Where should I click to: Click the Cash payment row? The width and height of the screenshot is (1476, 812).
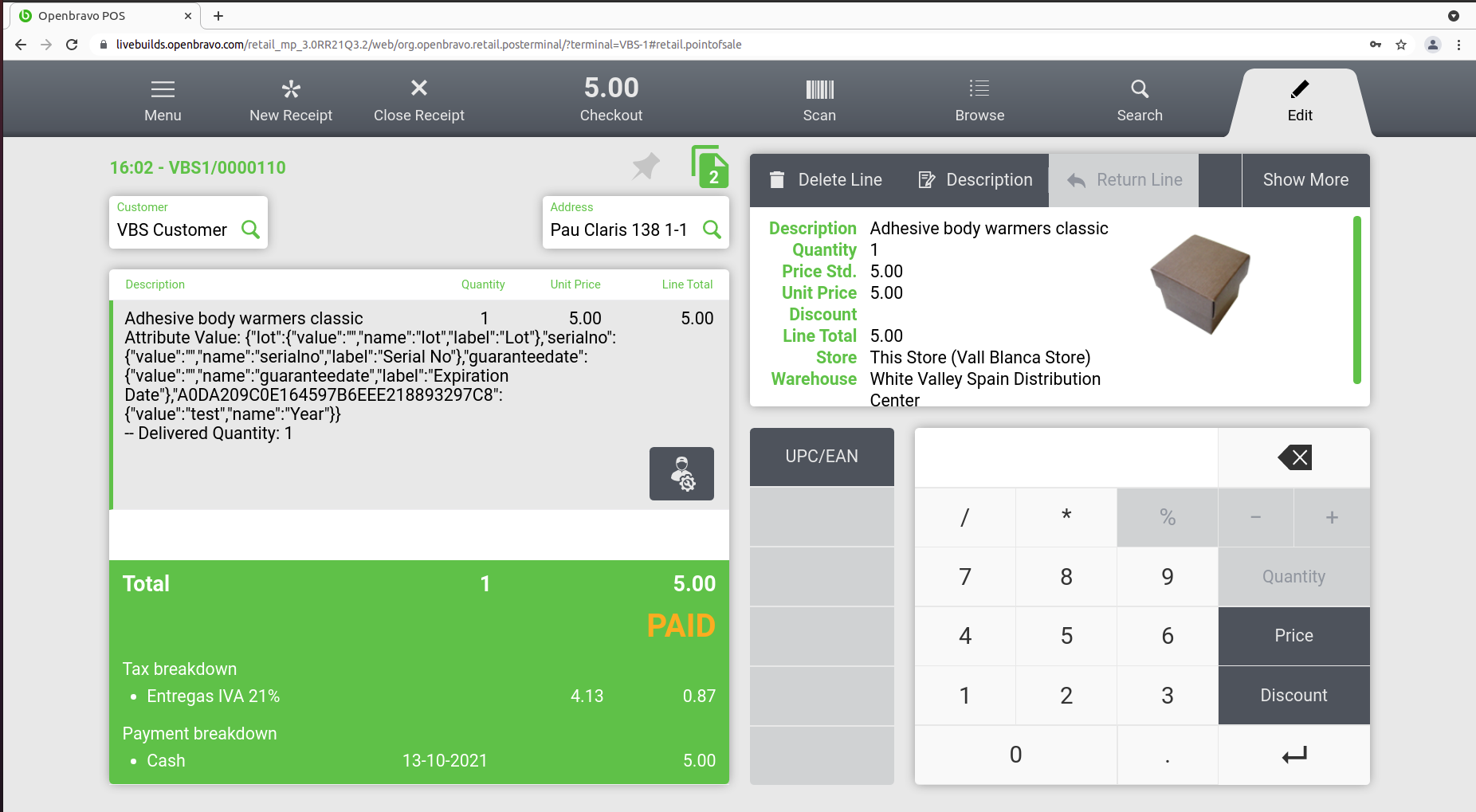coord(419,760)
